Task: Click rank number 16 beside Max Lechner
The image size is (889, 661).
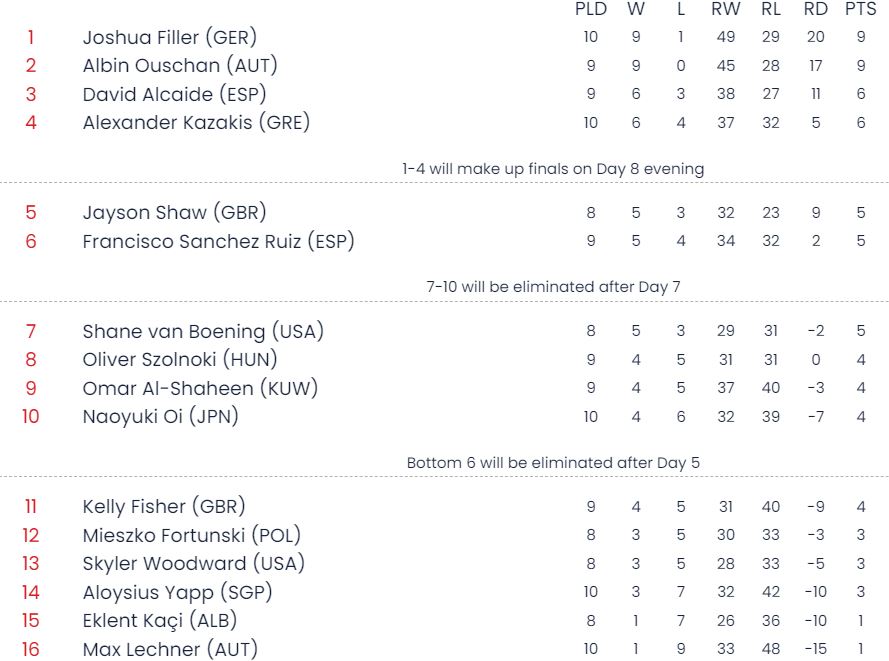Action: click(31, 649)
